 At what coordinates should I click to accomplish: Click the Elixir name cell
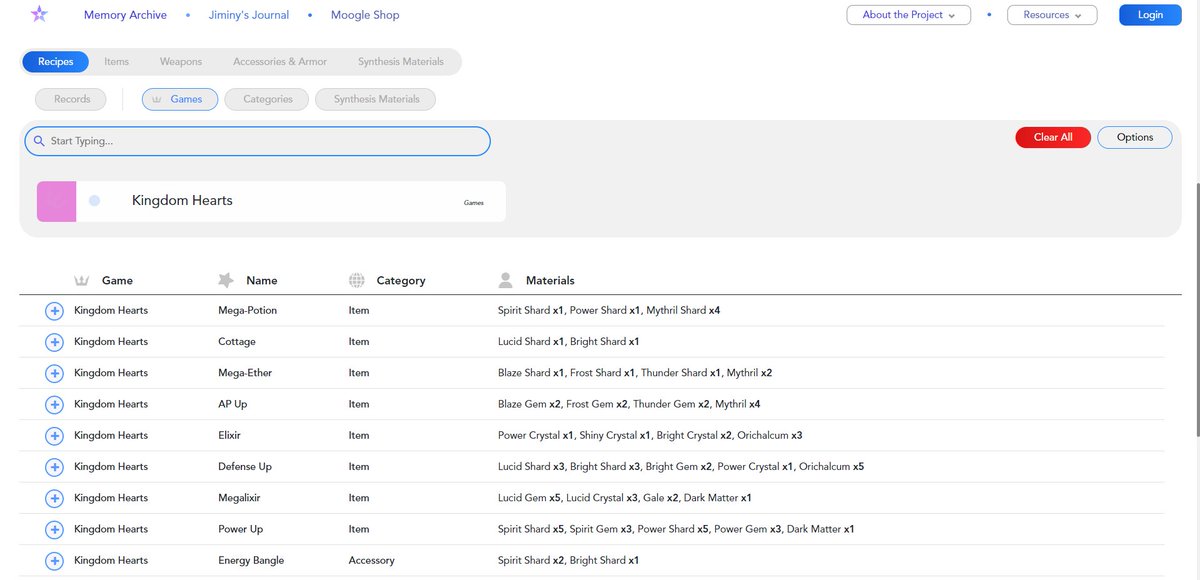click(229, 436)
